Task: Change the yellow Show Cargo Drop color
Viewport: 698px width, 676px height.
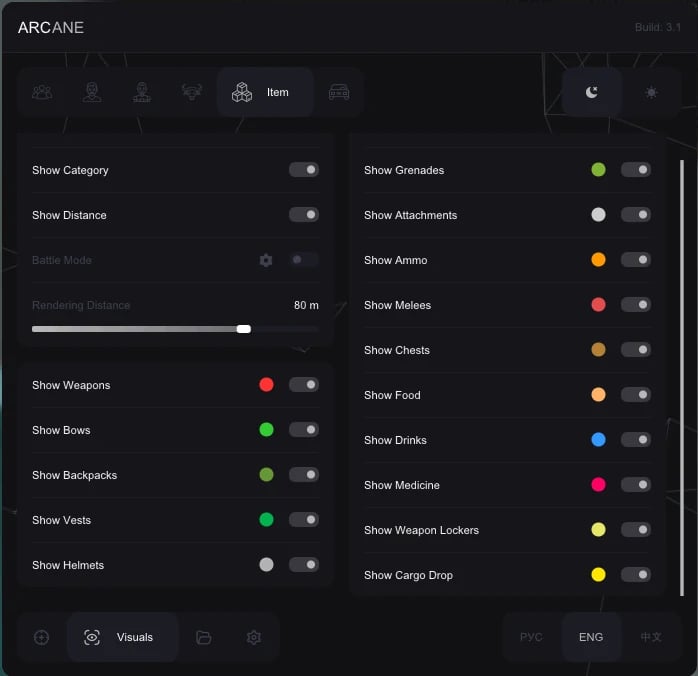Action: click(x=598, y=575)
